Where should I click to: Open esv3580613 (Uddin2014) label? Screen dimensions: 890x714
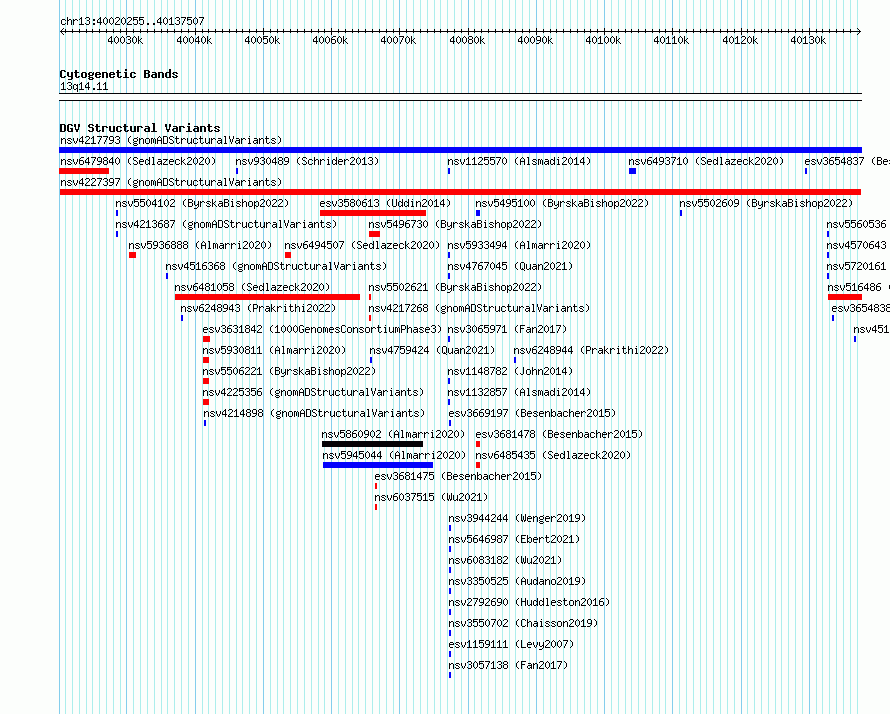point(385,203)
